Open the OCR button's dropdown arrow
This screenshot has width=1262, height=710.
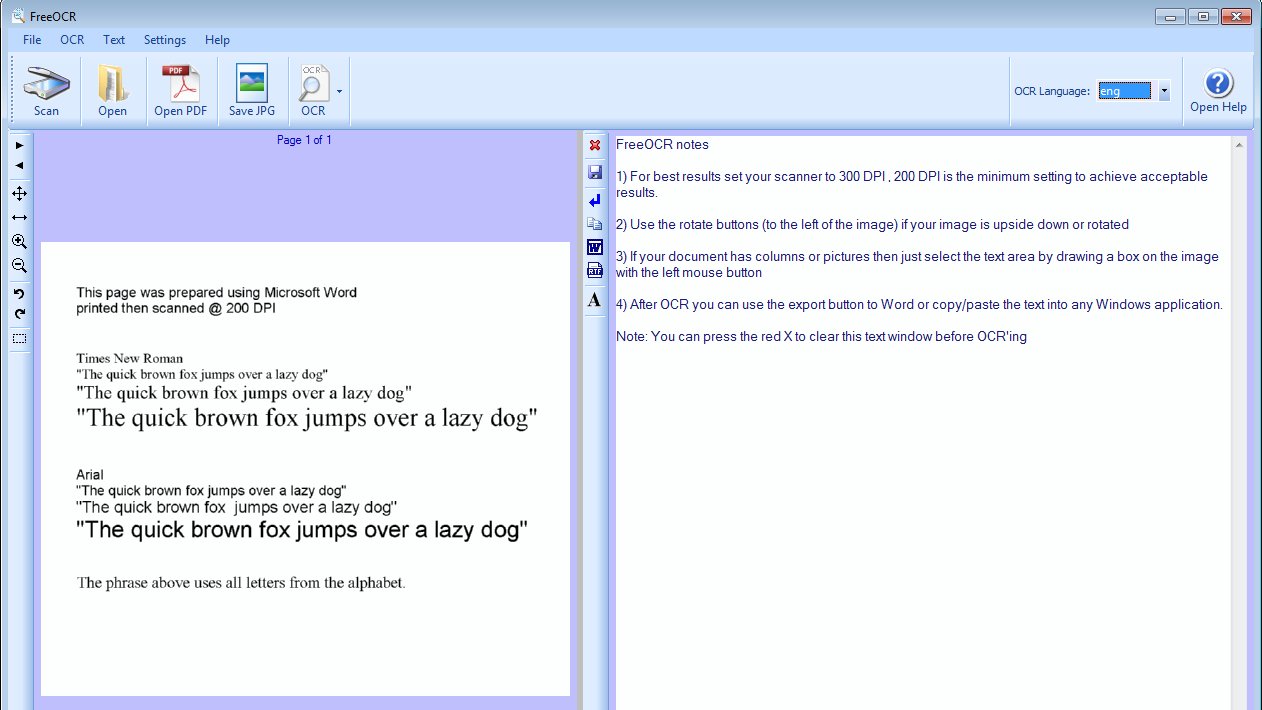pyautogui.click(x=339, y=91)
